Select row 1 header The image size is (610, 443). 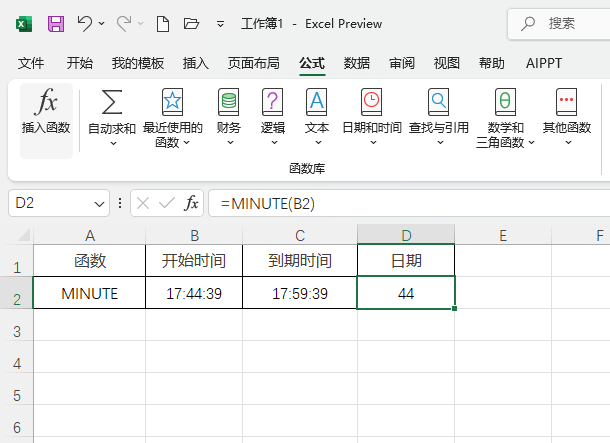(17, 261)
